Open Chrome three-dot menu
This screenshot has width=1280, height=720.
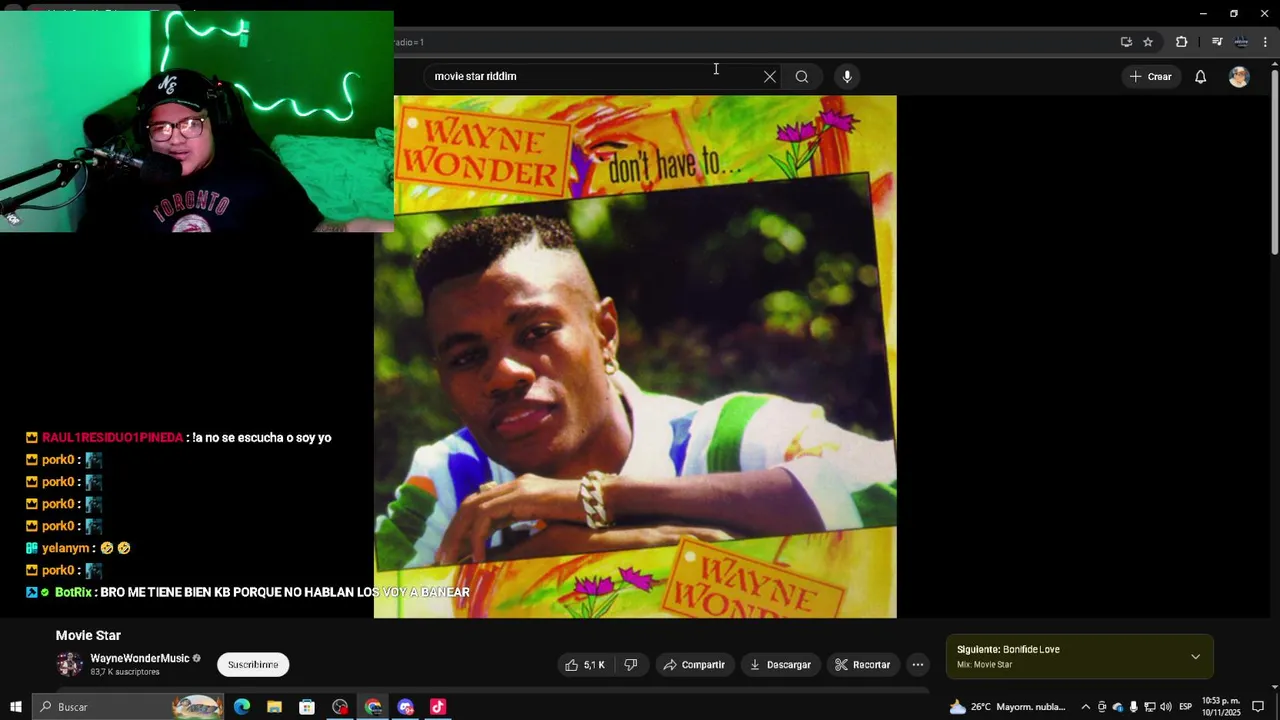point(1265,42)
